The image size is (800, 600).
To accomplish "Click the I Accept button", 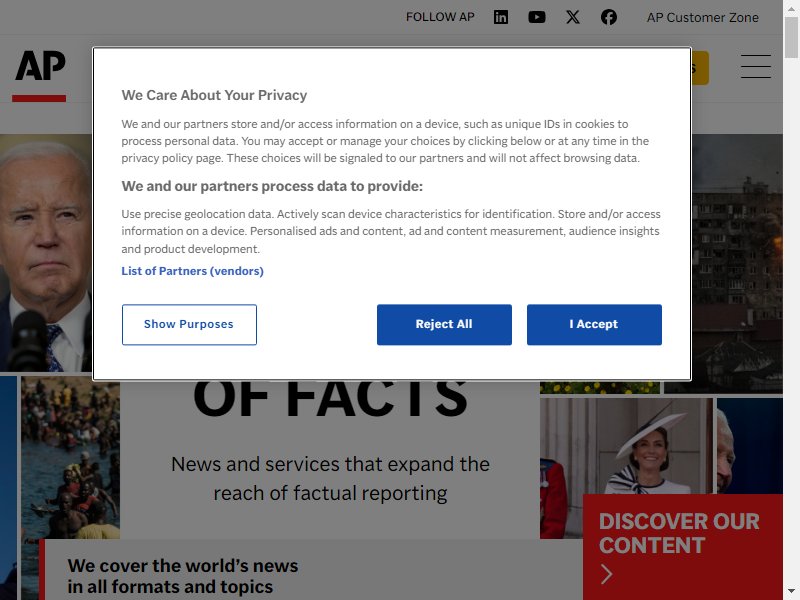I will (x=594, y=324).
